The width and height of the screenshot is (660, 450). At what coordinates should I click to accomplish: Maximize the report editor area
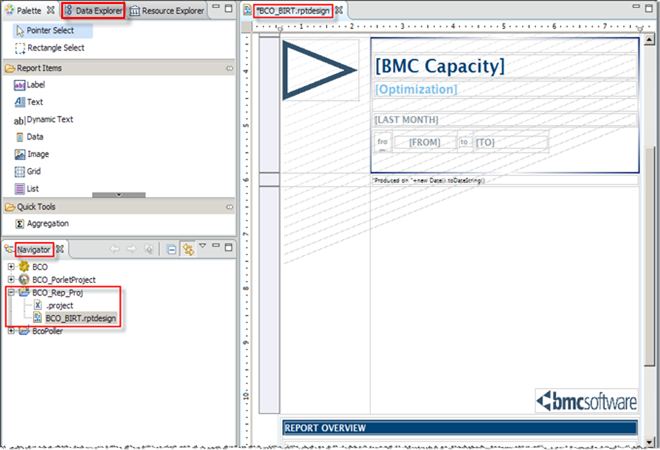pyautogui.click(x=649, y=8)
